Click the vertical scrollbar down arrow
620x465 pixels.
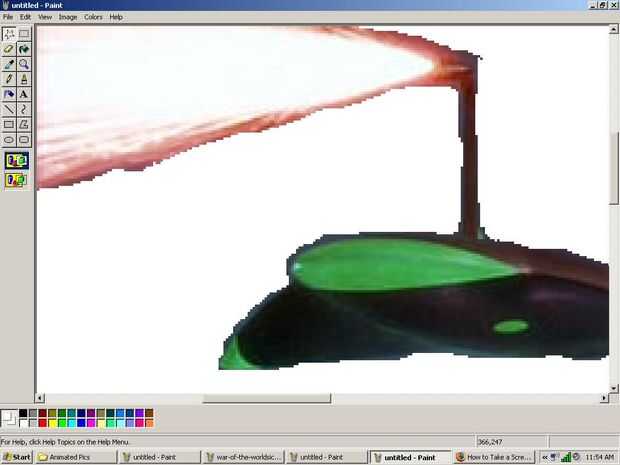[x=614, y=389]
